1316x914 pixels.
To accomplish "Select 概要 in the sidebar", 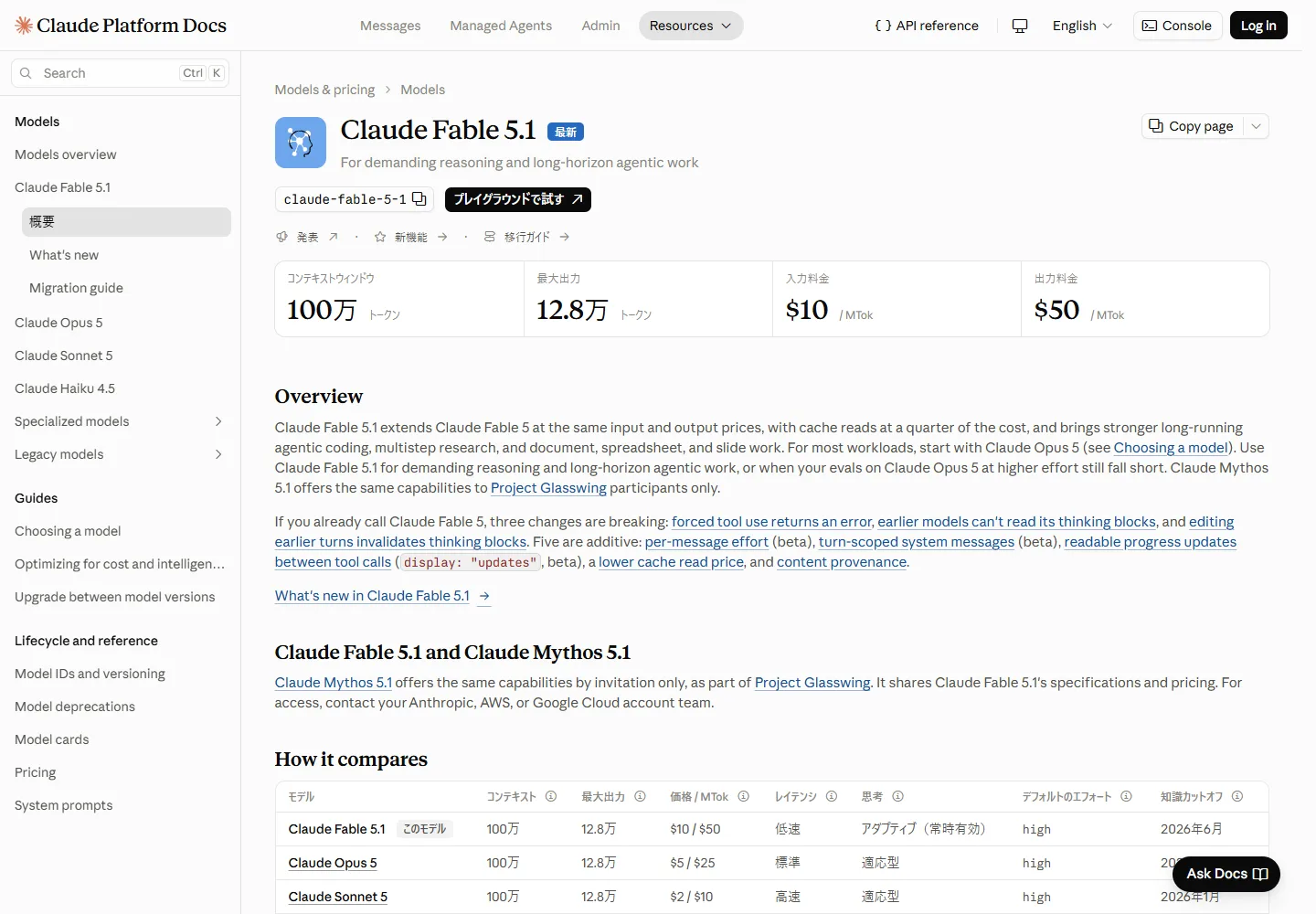I will click(x=126, y=222).
